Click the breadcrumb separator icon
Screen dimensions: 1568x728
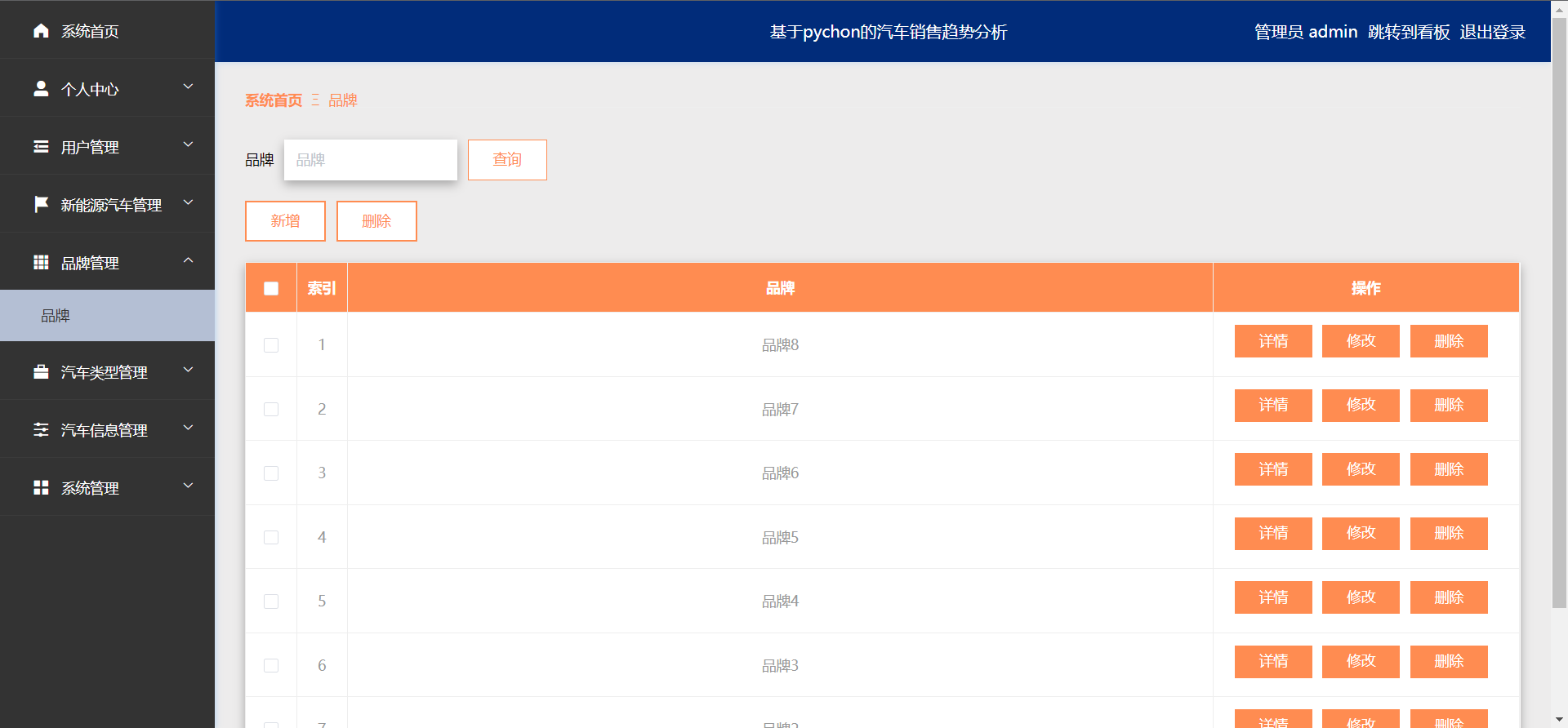315,100
